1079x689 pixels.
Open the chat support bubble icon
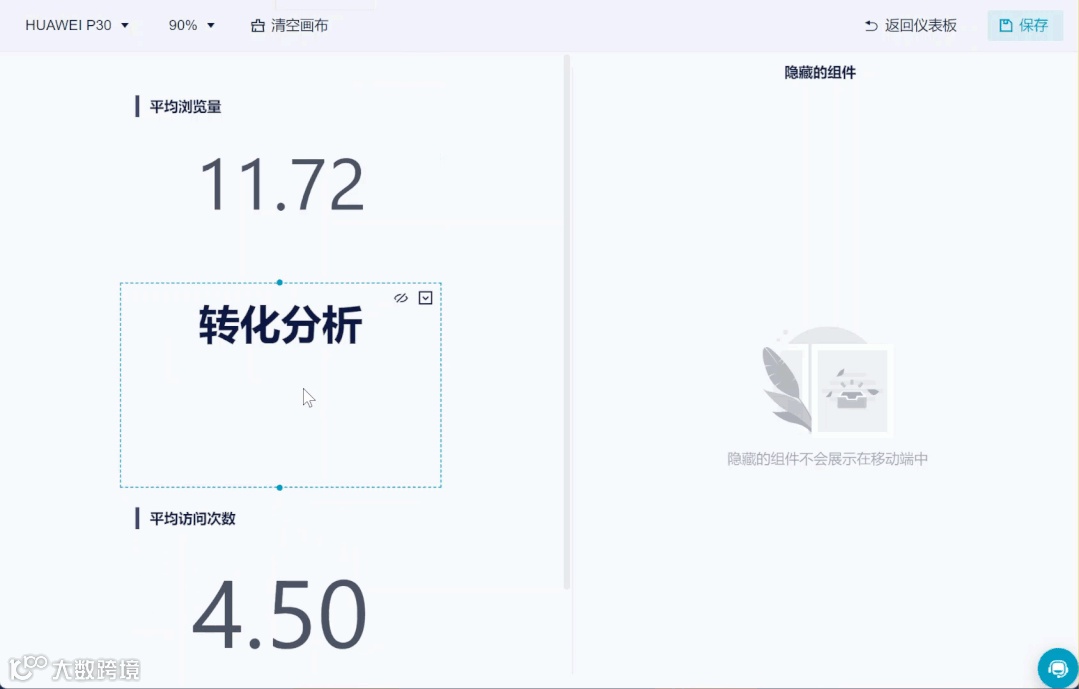(1057, 667)
